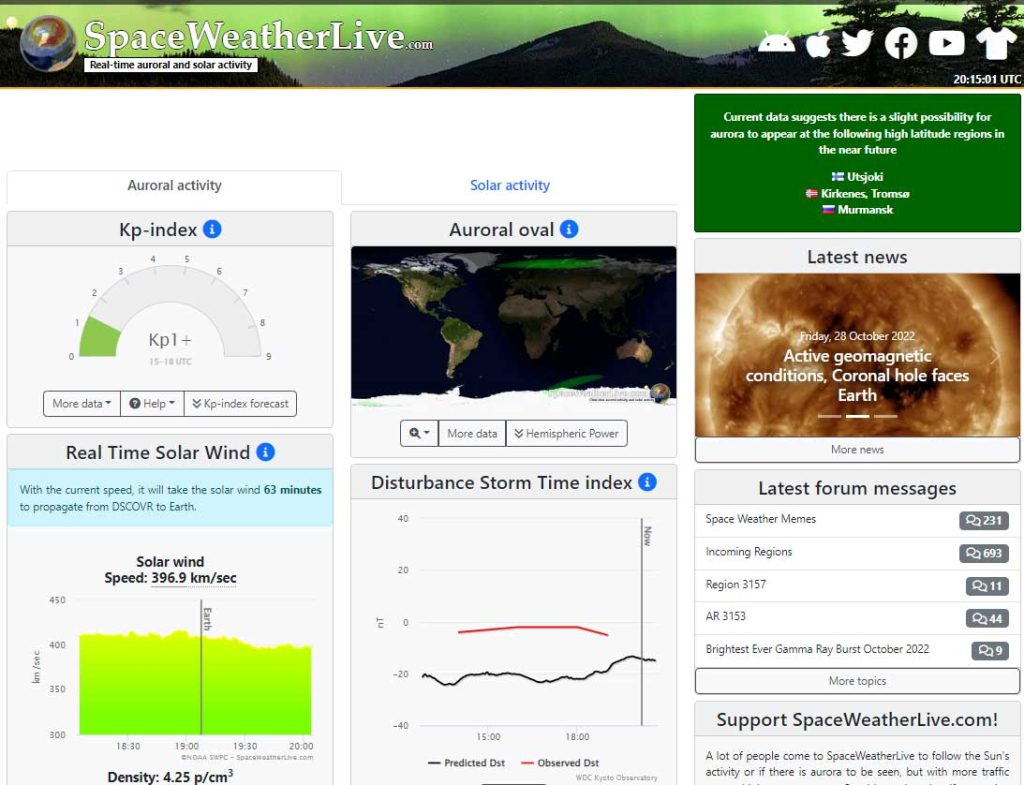Visit the Facebook page icon
1024x785 pixels.
(x=901, y=43)
